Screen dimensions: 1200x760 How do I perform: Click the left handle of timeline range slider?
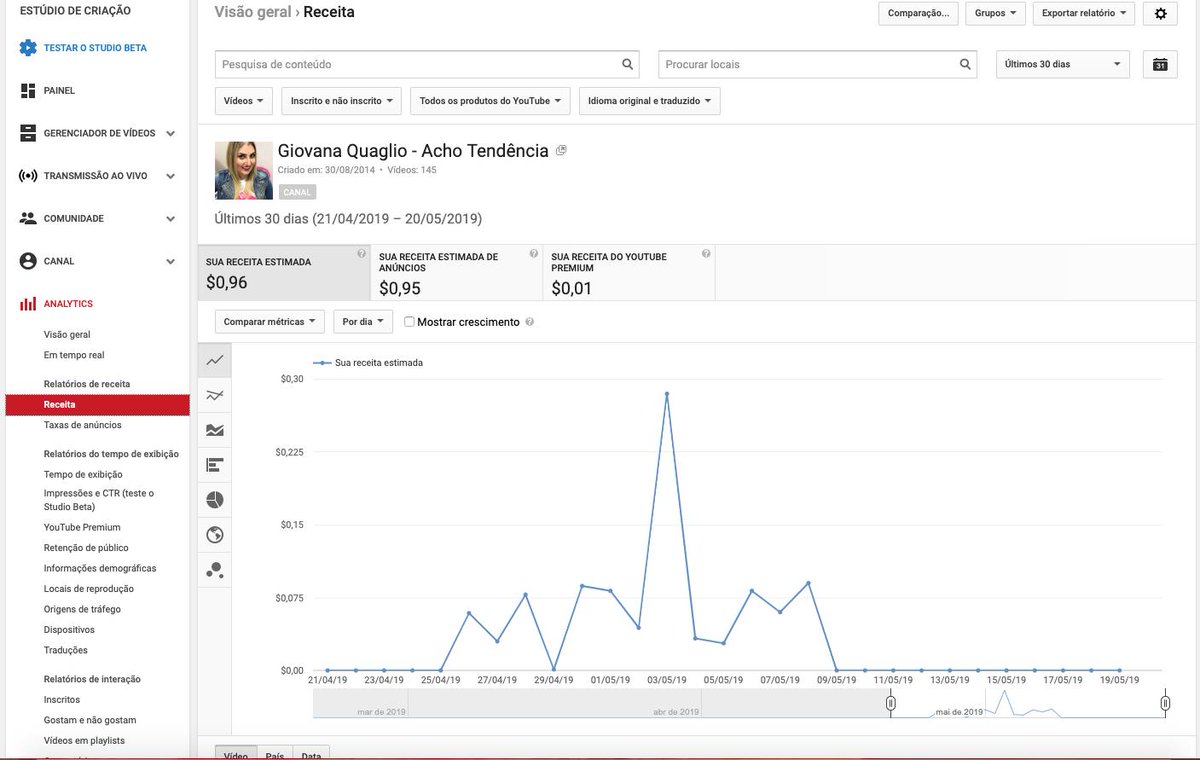coord(890,704)
